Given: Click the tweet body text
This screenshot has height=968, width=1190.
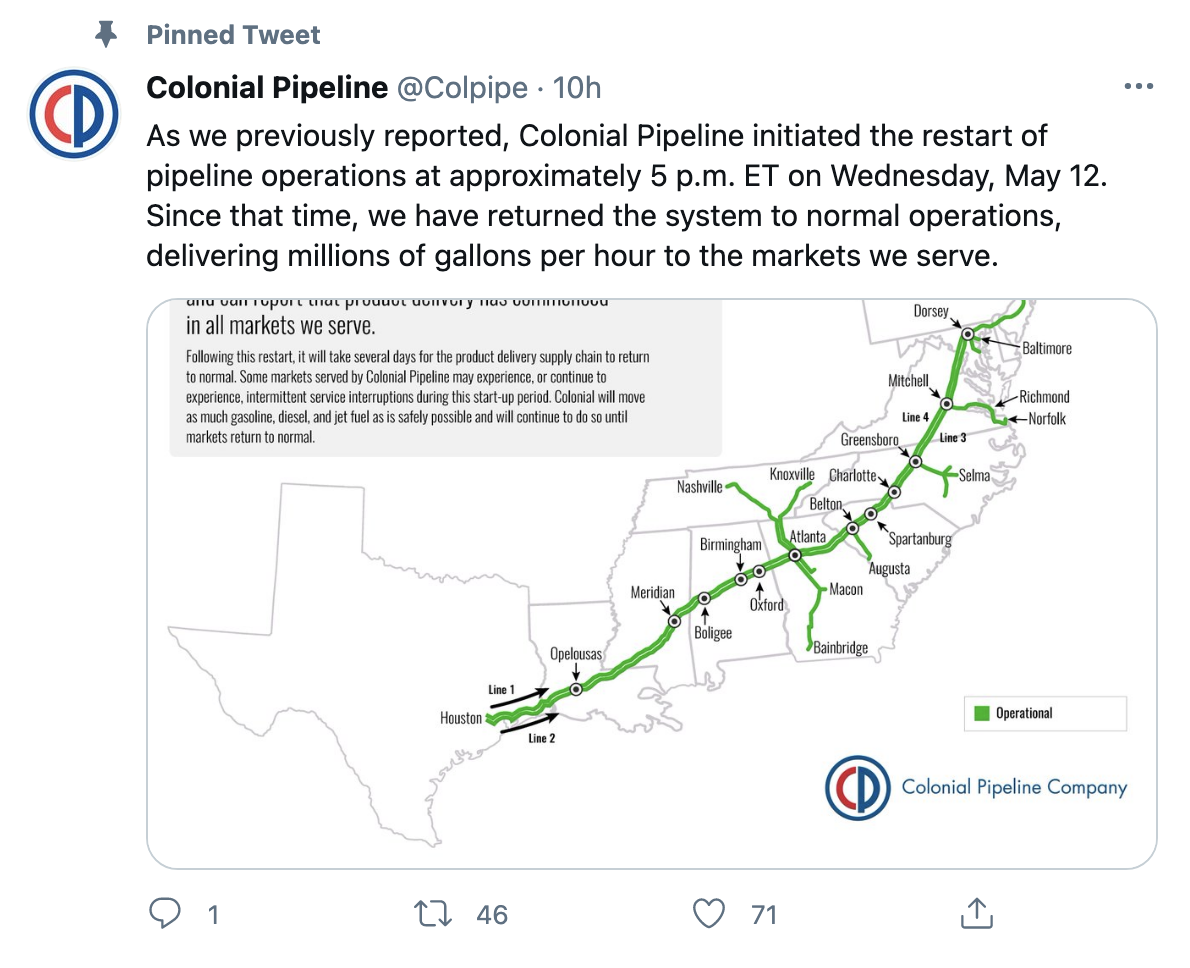Looking at the screenshot, I should 590,195.
